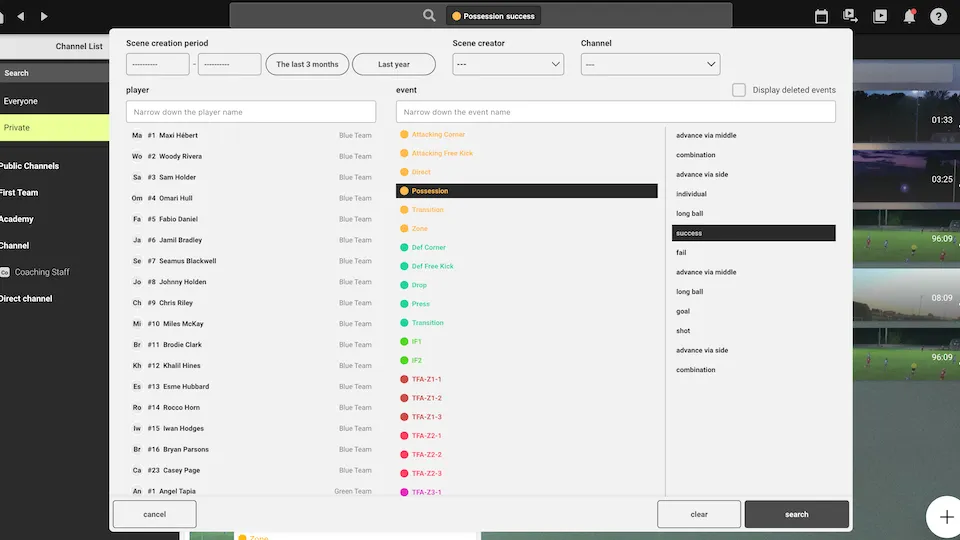Image resolution: width=960 pixels, height=540 pixels.
Task: Open the calendar icon in top bar
Action: 821,17
